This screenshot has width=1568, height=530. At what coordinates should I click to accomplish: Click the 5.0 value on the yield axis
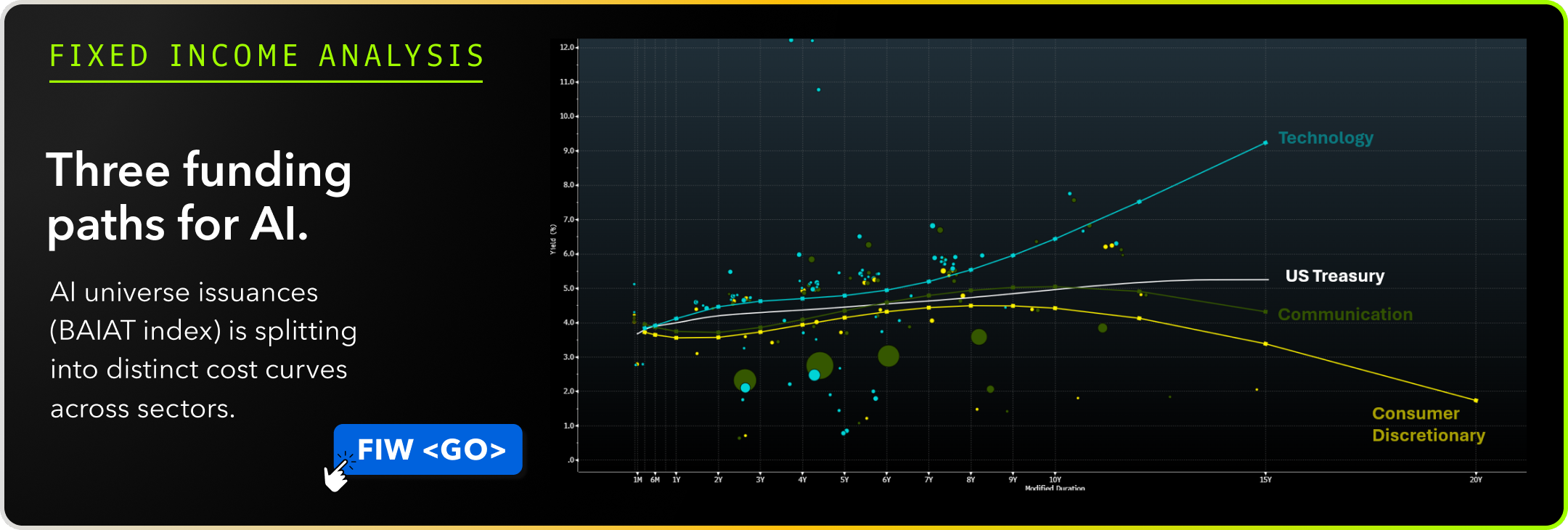568,288
